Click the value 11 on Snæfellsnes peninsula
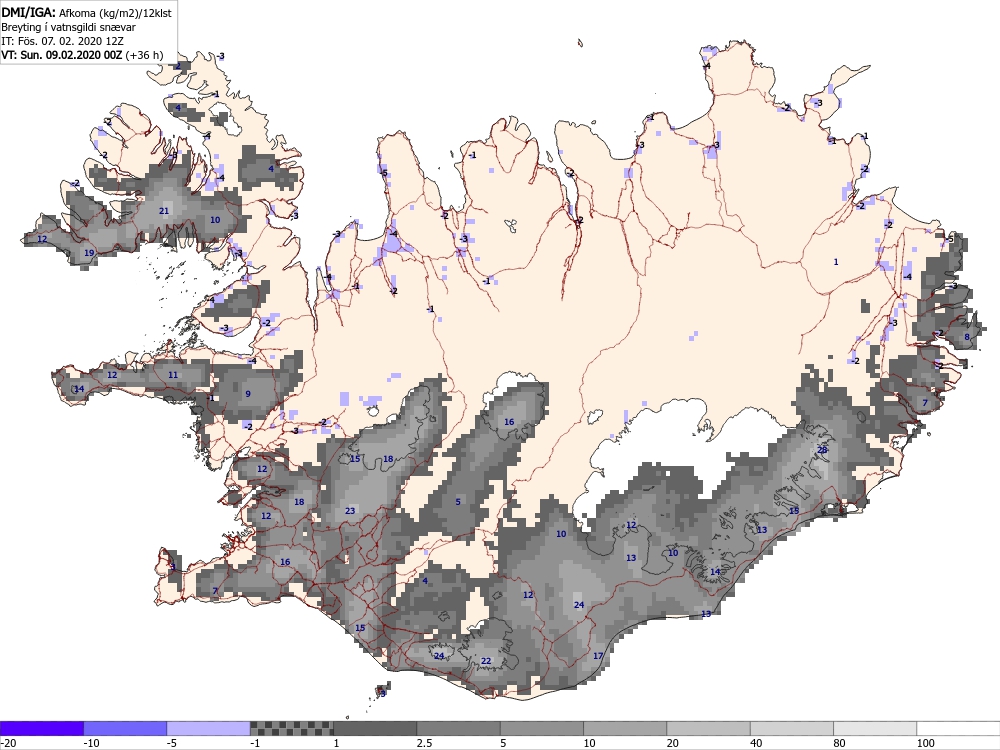The height and width of the screenshot is (750, 1000). 173,376
